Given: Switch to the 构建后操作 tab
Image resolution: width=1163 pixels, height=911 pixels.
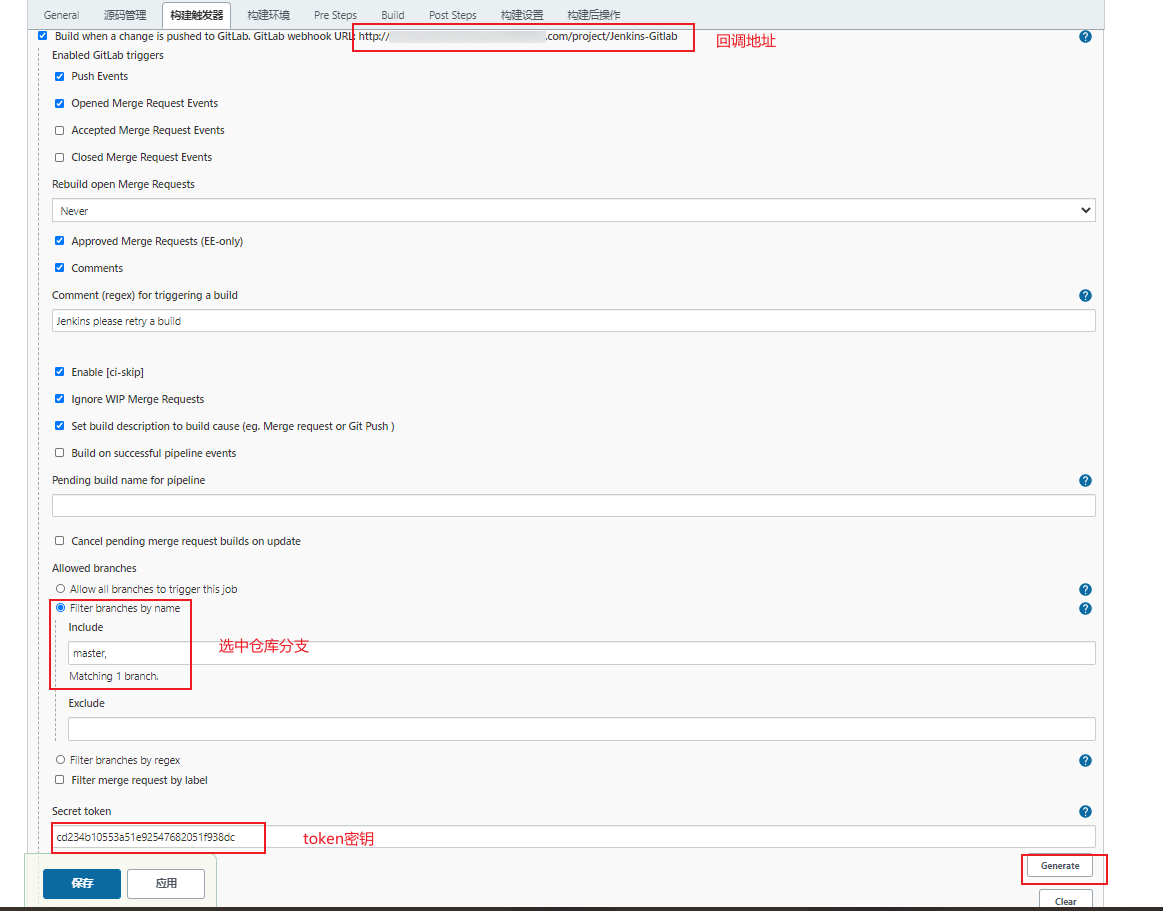Looking at the screenshot, I should click(593, 15).
